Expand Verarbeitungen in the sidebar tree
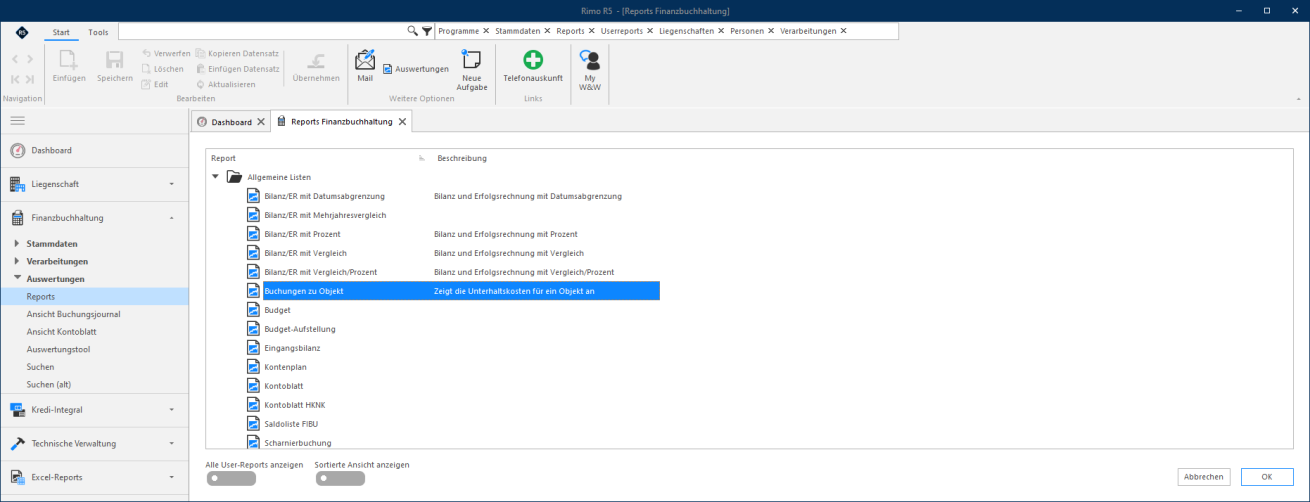The image size is (1310, 502). (x=17, y=261)
